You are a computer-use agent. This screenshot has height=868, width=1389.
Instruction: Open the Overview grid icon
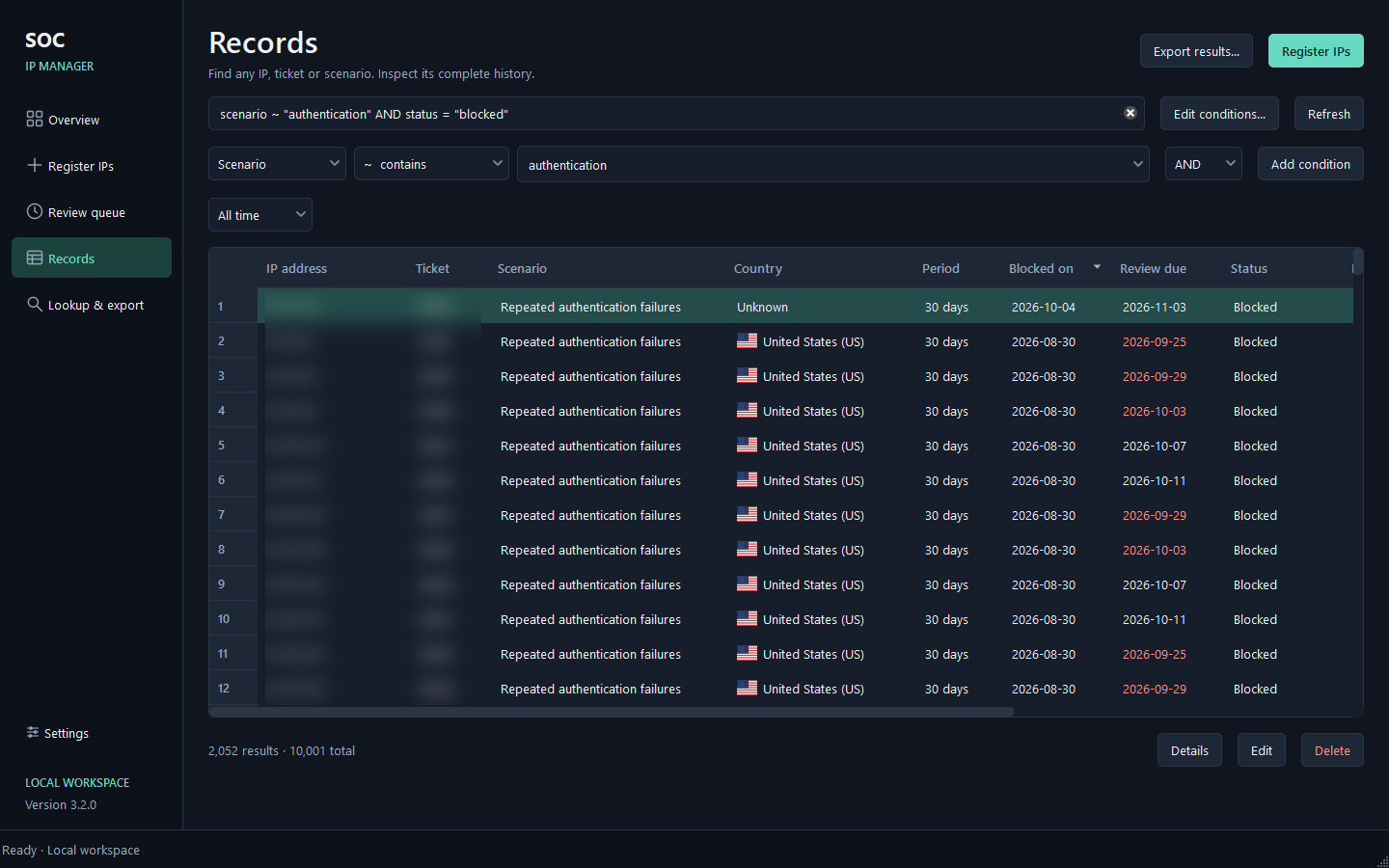point(35,119)
